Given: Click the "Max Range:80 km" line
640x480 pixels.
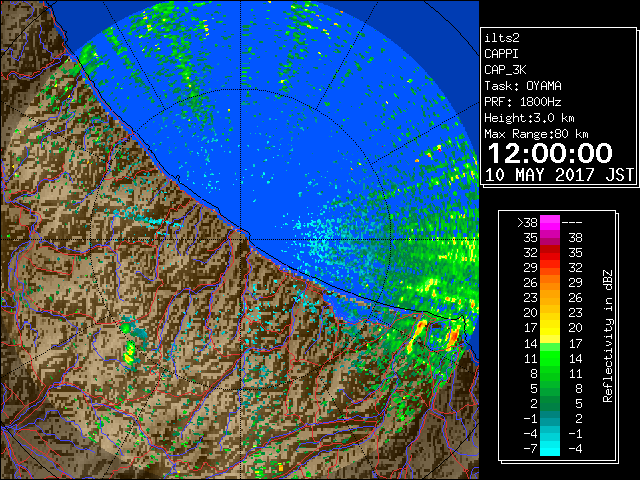Looking at the screenshot, I should tap(536, 134).
